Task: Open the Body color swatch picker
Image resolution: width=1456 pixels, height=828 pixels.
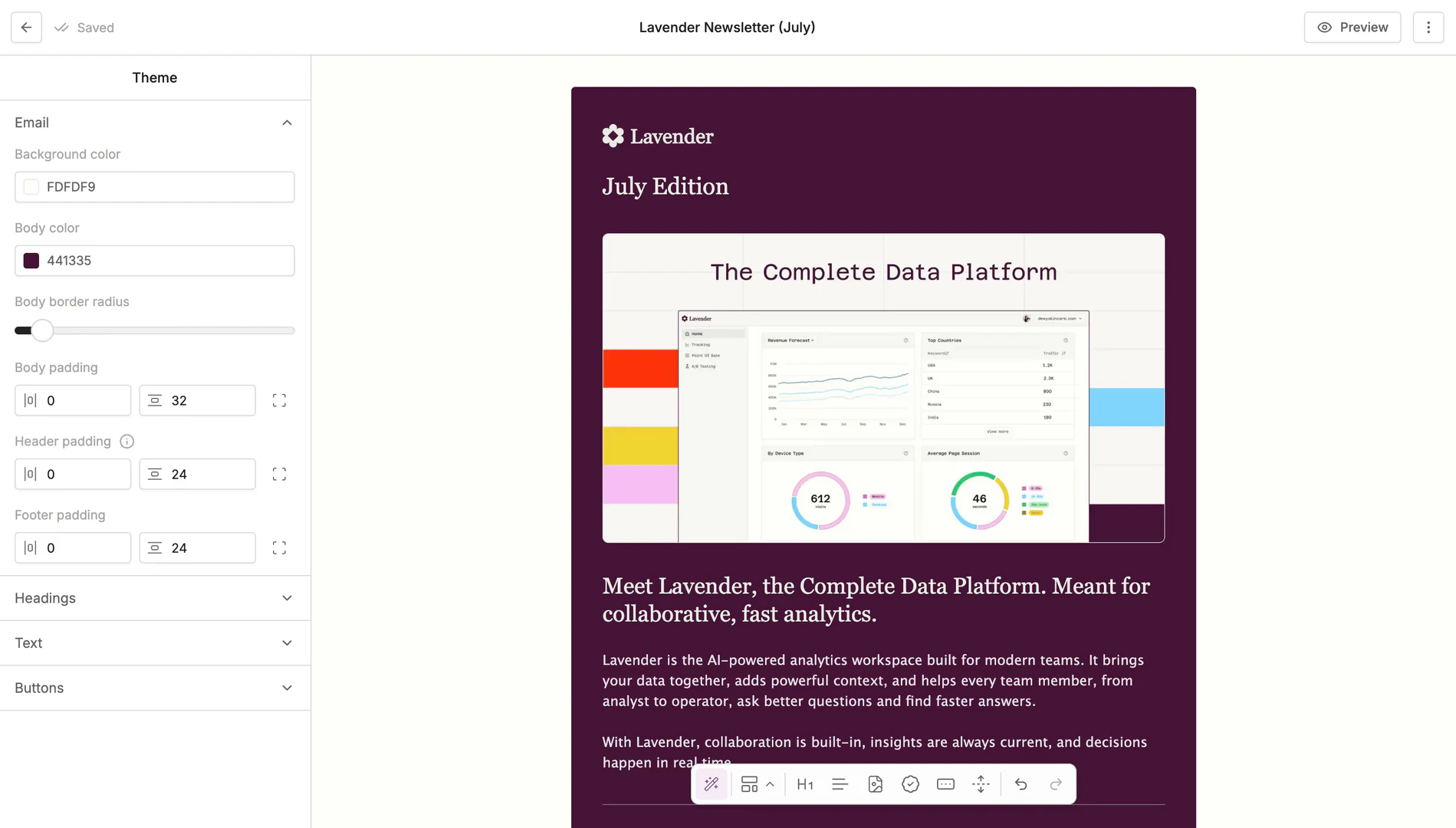Action: [31, 261]
